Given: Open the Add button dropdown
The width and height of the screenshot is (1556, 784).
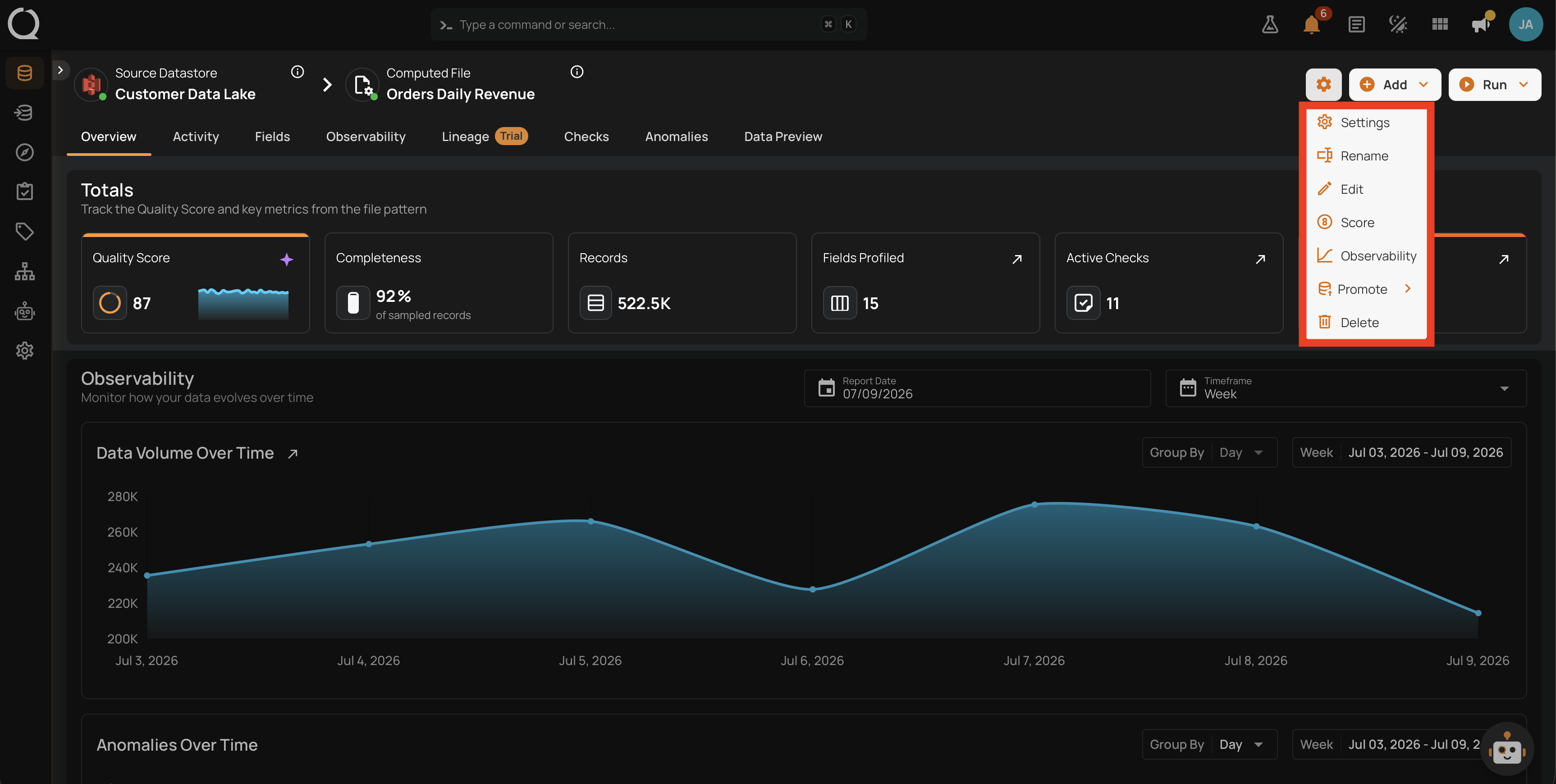Looking at the screenshot, I should pyautogui.click(x=1394, y=85).
